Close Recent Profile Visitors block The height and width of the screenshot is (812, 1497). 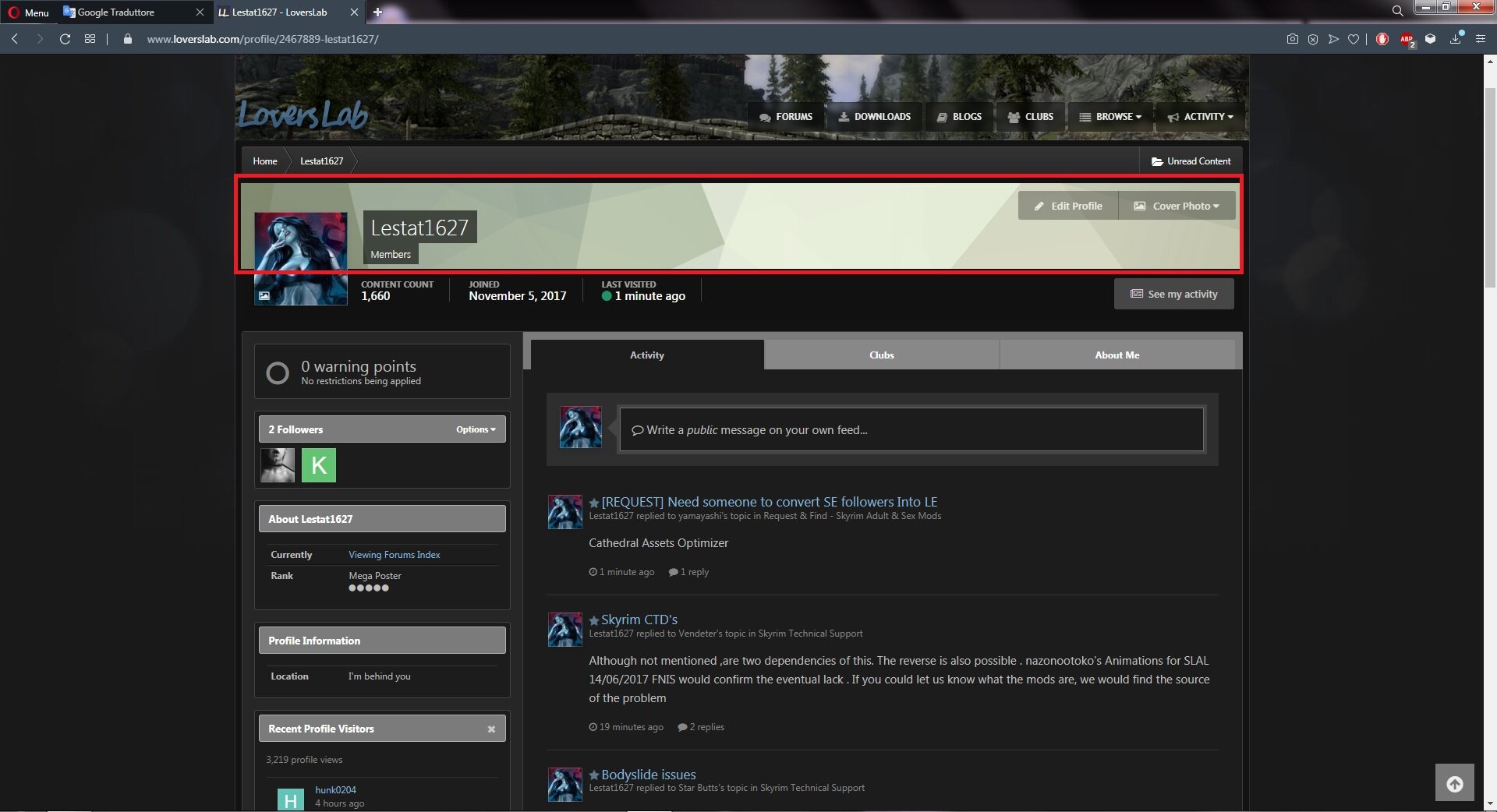coord(491,729)
